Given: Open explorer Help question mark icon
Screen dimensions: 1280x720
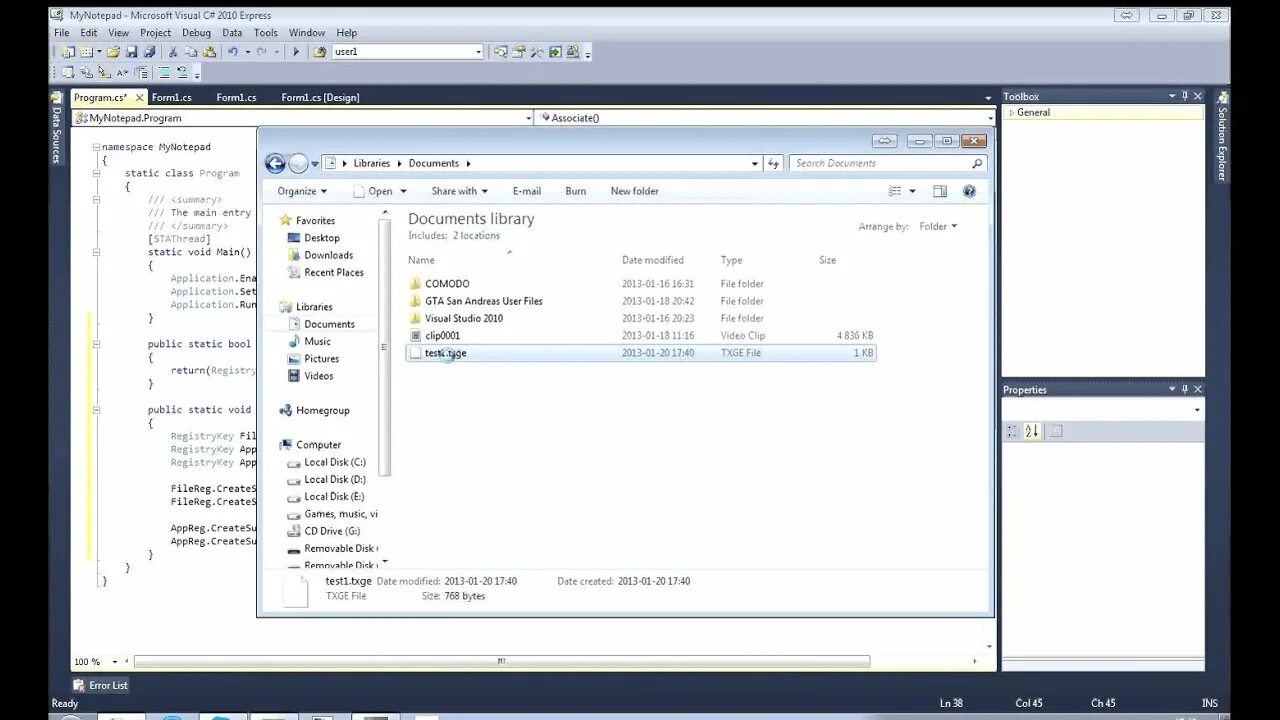Looking at the screenshot, I should click(x=969, y=191).
